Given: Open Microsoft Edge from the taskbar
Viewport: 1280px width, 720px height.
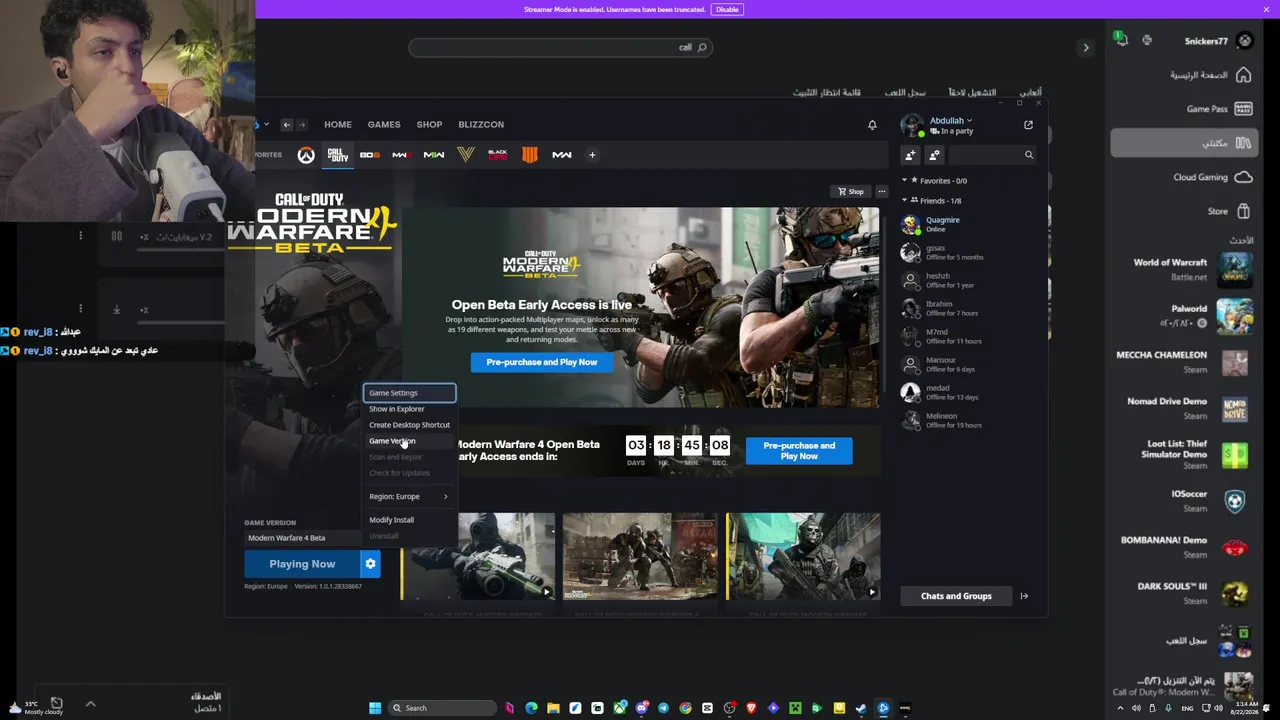Looking at the screenshot, I should [531, 708].
